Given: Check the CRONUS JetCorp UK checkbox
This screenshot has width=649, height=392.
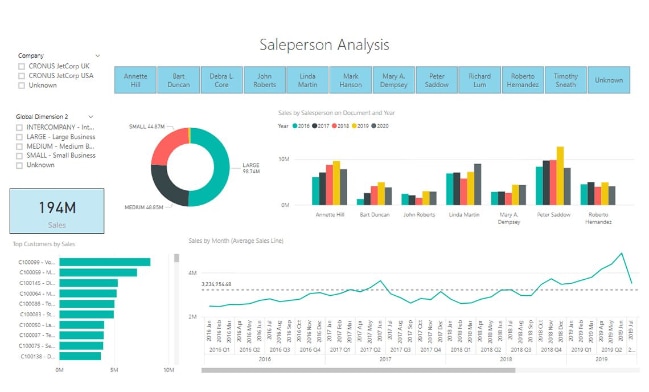Looking at the screenshot, I should click(22, 66).
